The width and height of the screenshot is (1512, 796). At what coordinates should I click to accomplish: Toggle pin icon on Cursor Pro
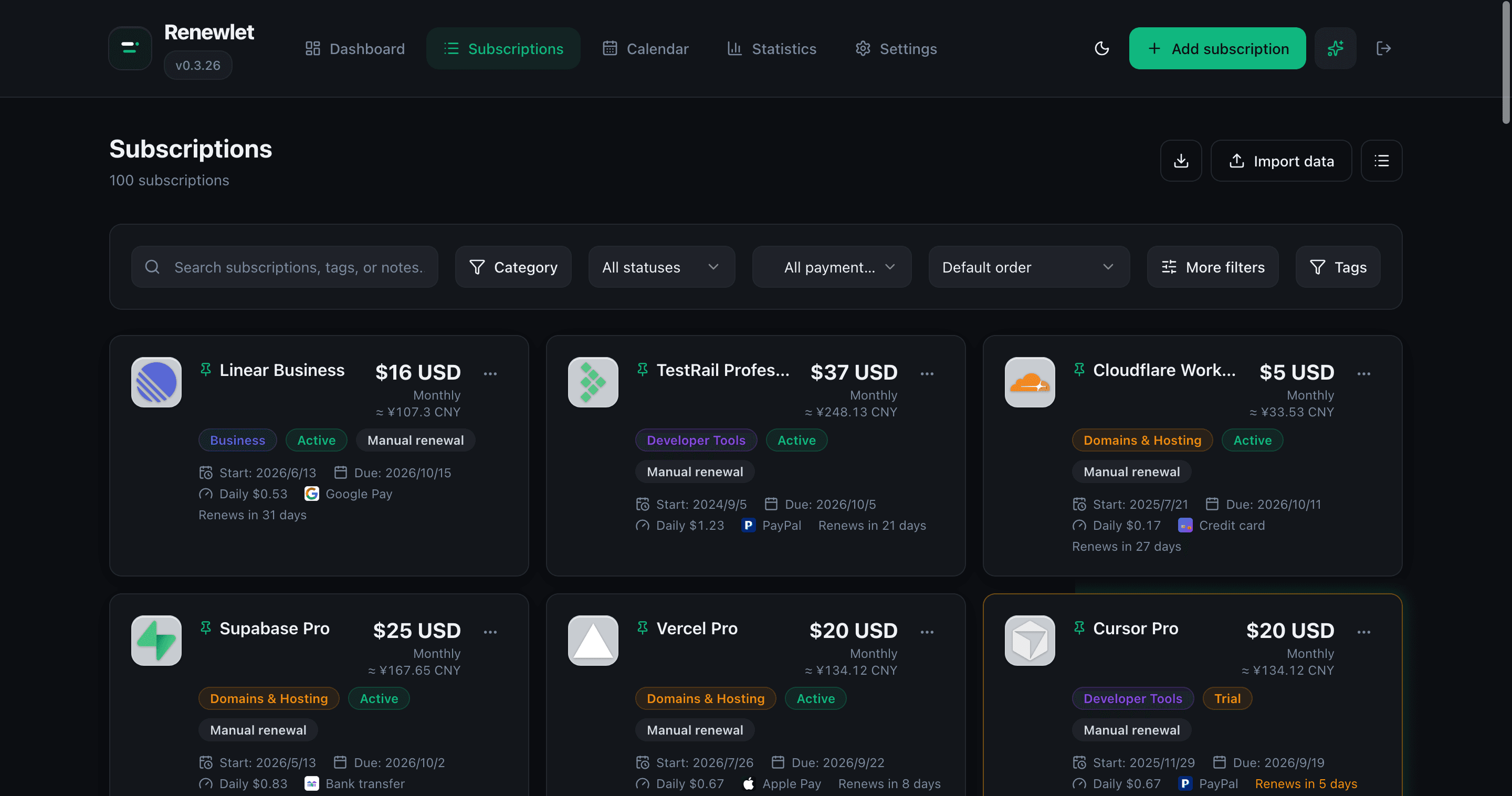coord(1079,628)
